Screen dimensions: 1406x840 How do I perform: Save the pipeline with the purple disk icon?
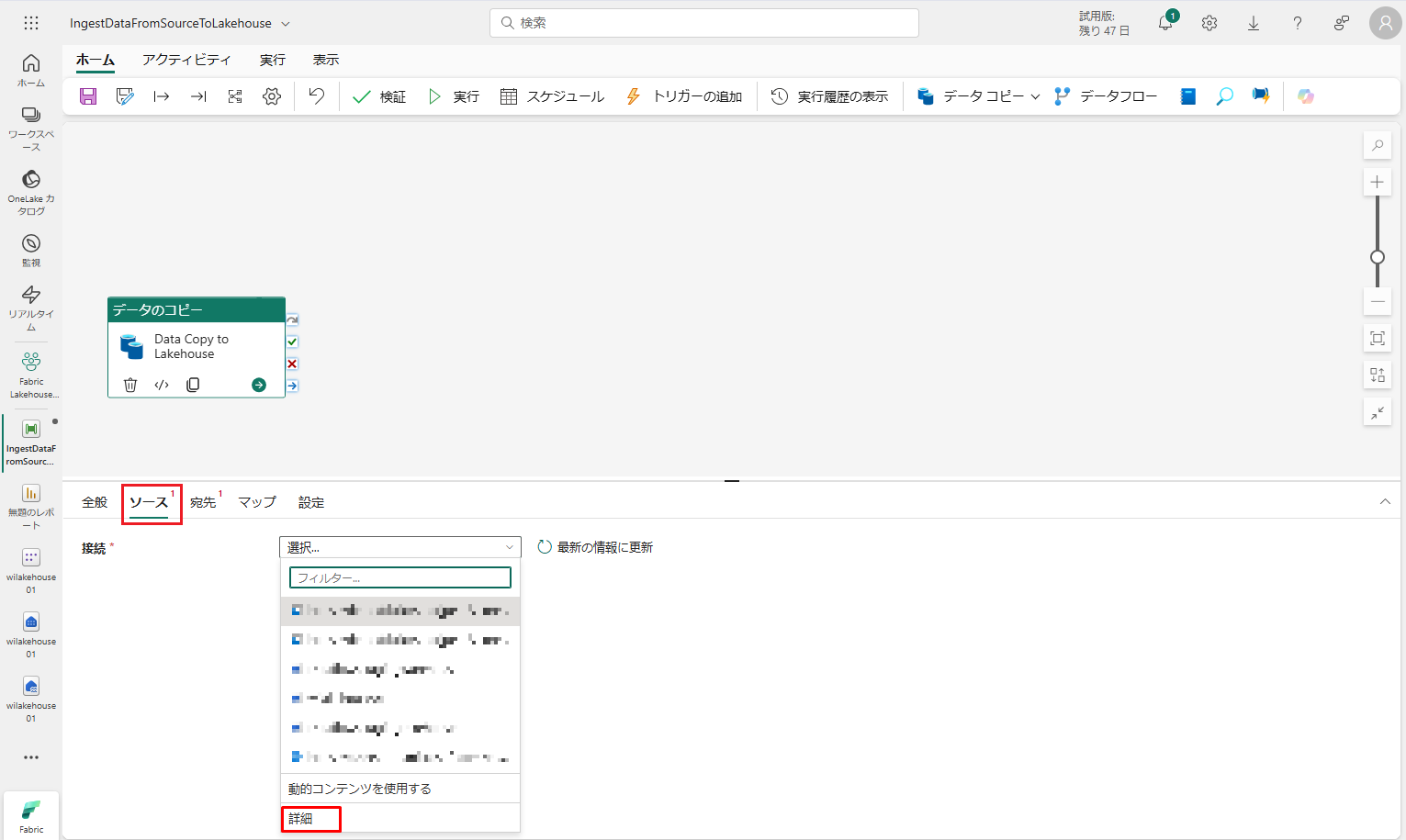[88, 96]
